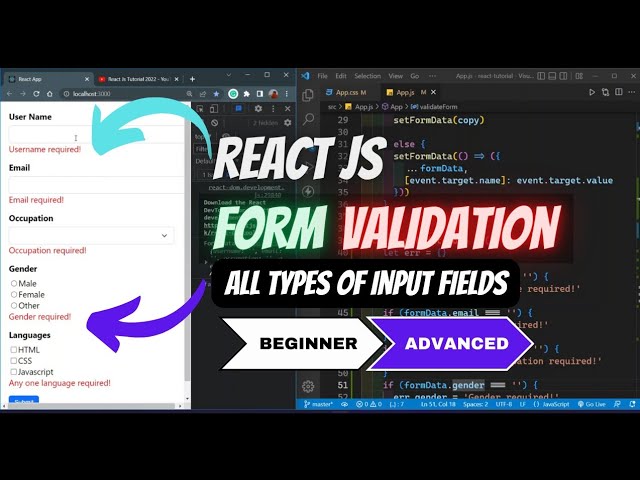The image size is (640, 480).
Task: Open the ellipsis overflow in VS Code menu bar
Action: click(432, 76)
